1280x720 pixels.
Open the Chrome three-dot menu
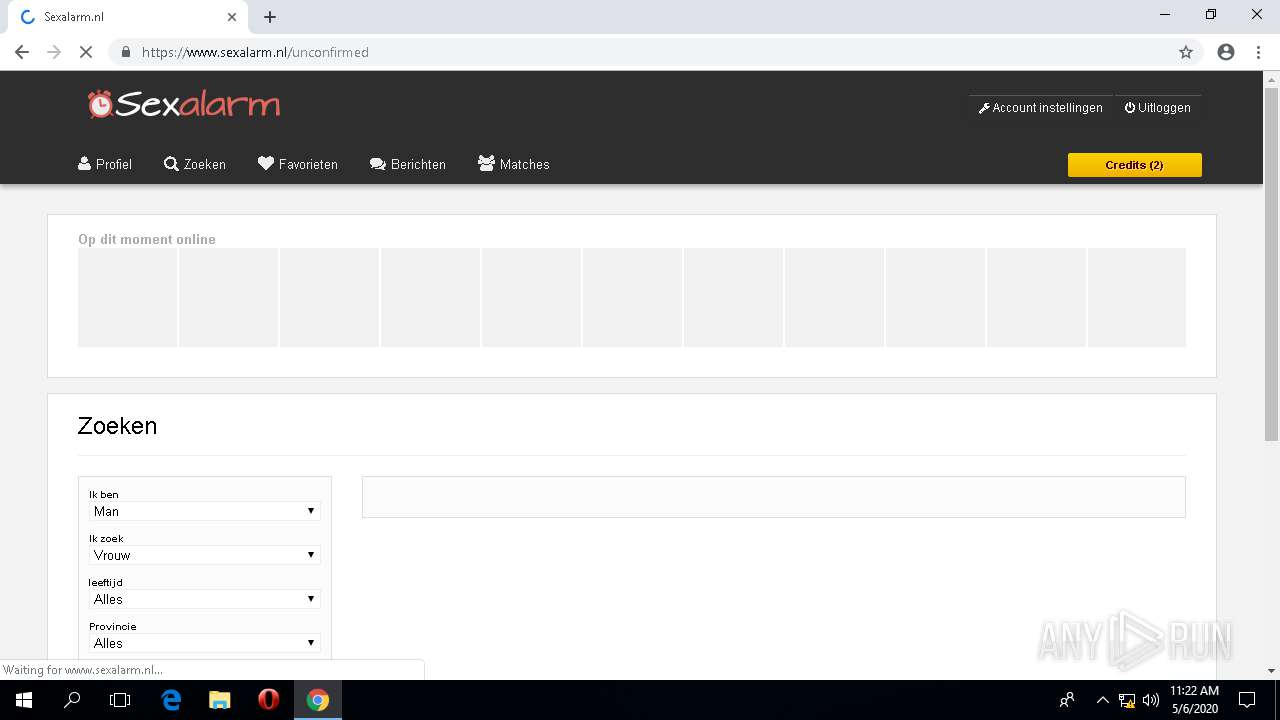[x=1258, y=52]
